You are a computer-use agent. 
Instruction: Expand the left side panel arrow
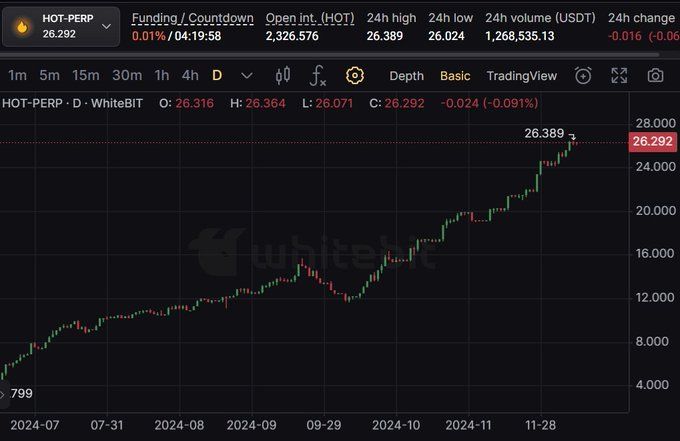point(3,394)
